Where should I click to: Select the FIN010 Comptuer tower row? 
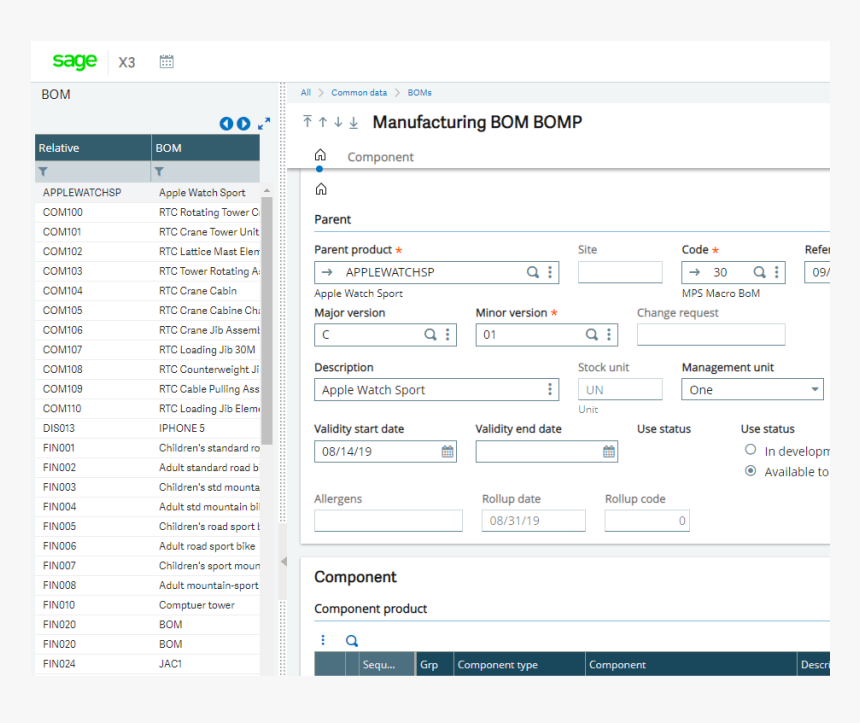point(148,605)
